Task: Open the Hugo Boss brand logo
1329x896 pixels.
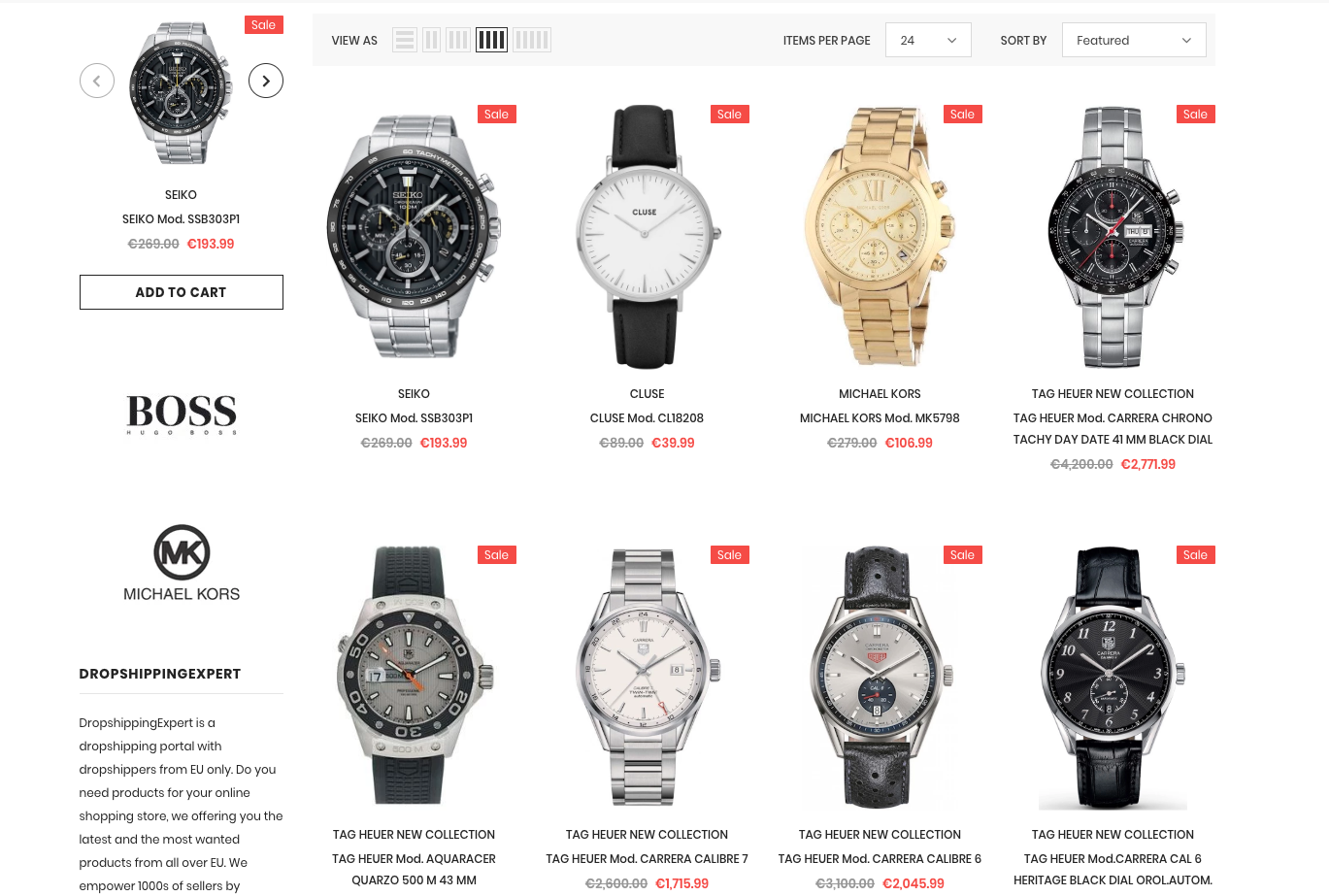Action: pyautogui.click(x=182, y=415)
